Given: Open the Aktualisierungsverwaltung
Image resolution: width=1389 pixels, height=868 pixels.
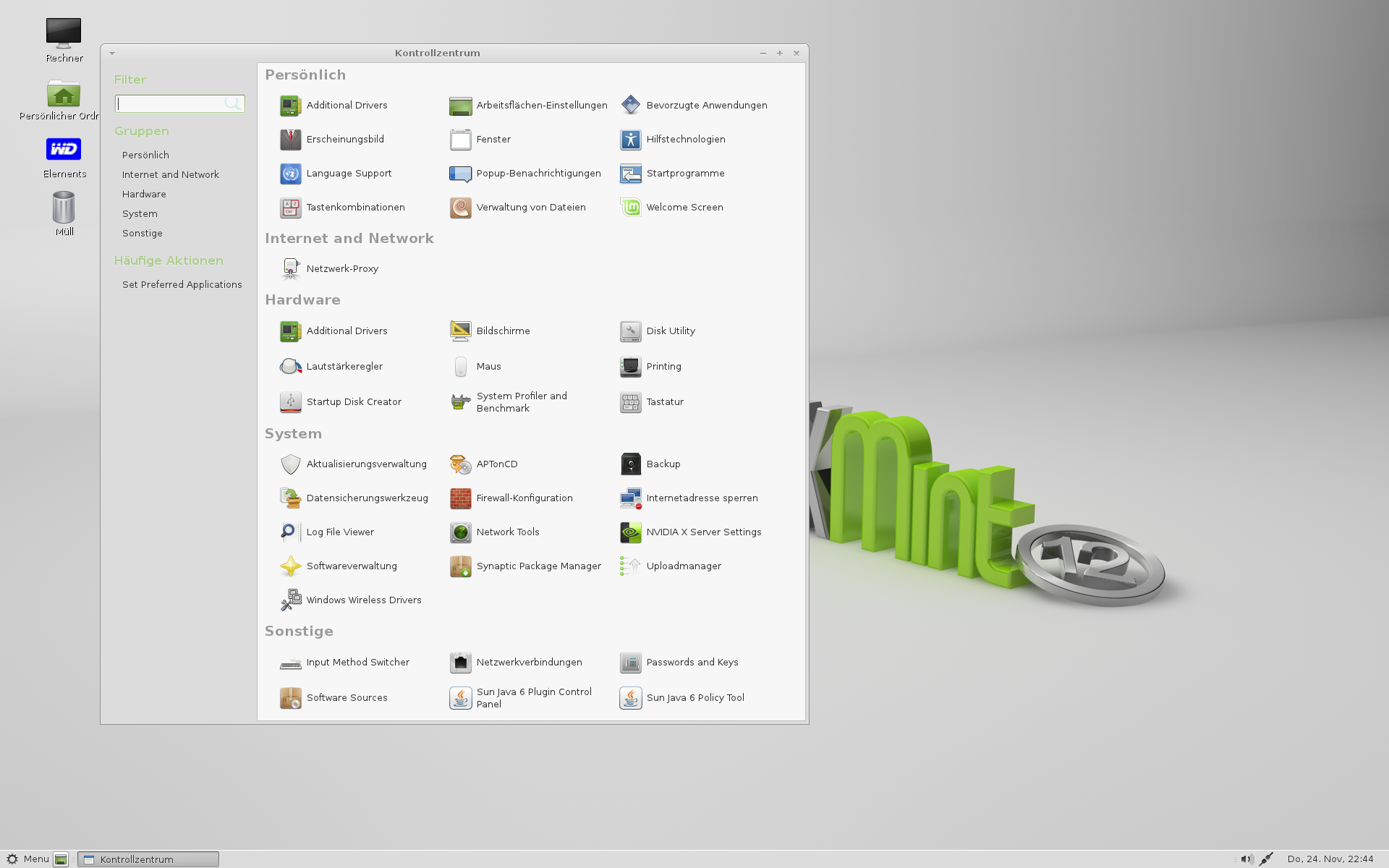Looking at the screenshot, I should click(366, 464).
